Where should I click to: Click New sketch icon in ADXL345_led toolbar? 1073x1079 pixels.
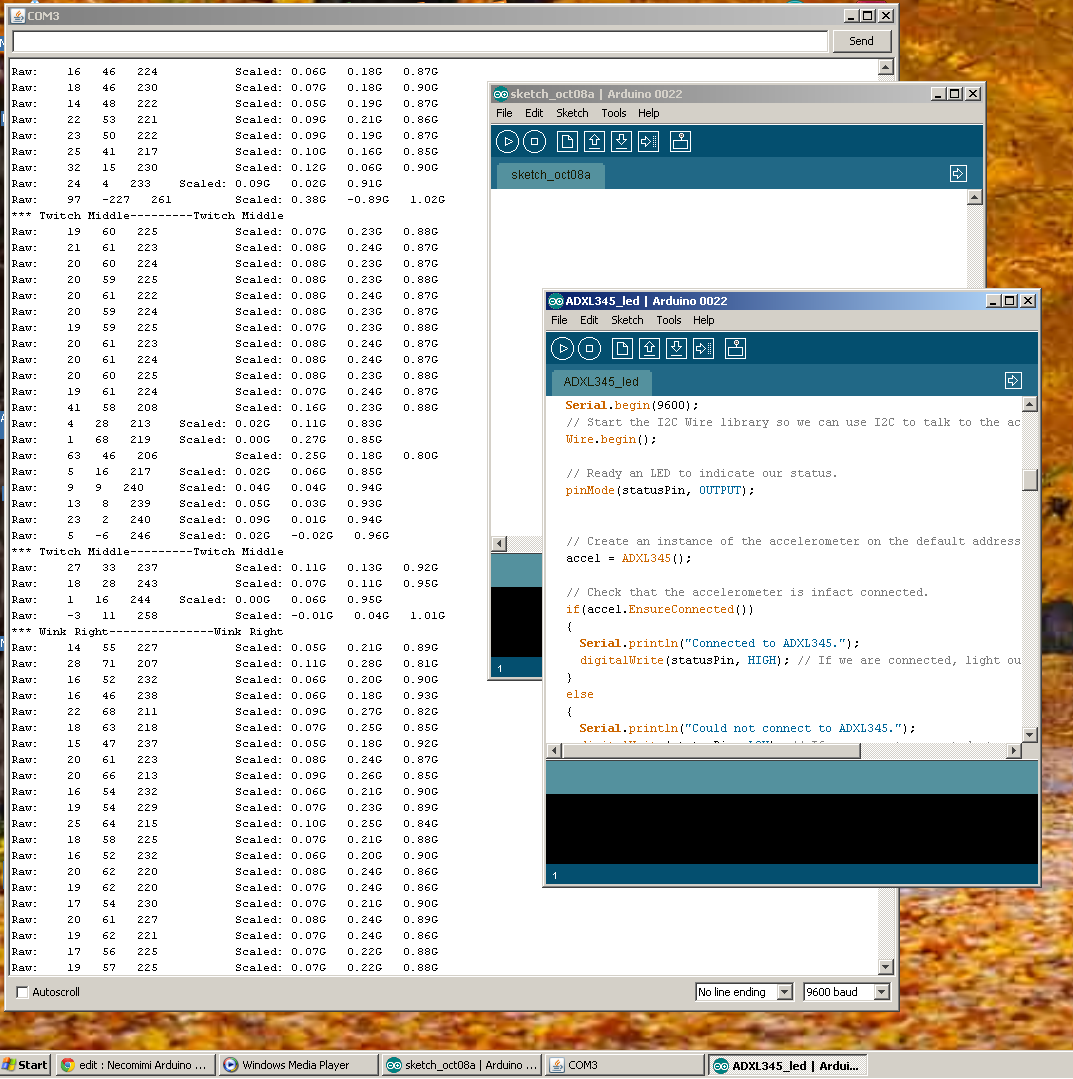pos(622,349)
